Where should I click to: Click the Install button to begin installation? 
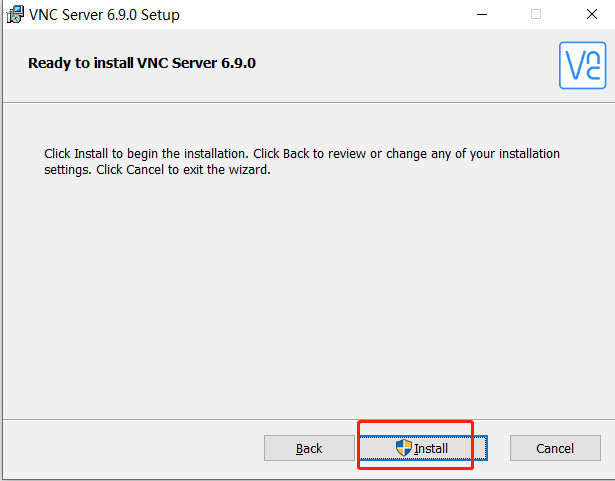(422, 448)
